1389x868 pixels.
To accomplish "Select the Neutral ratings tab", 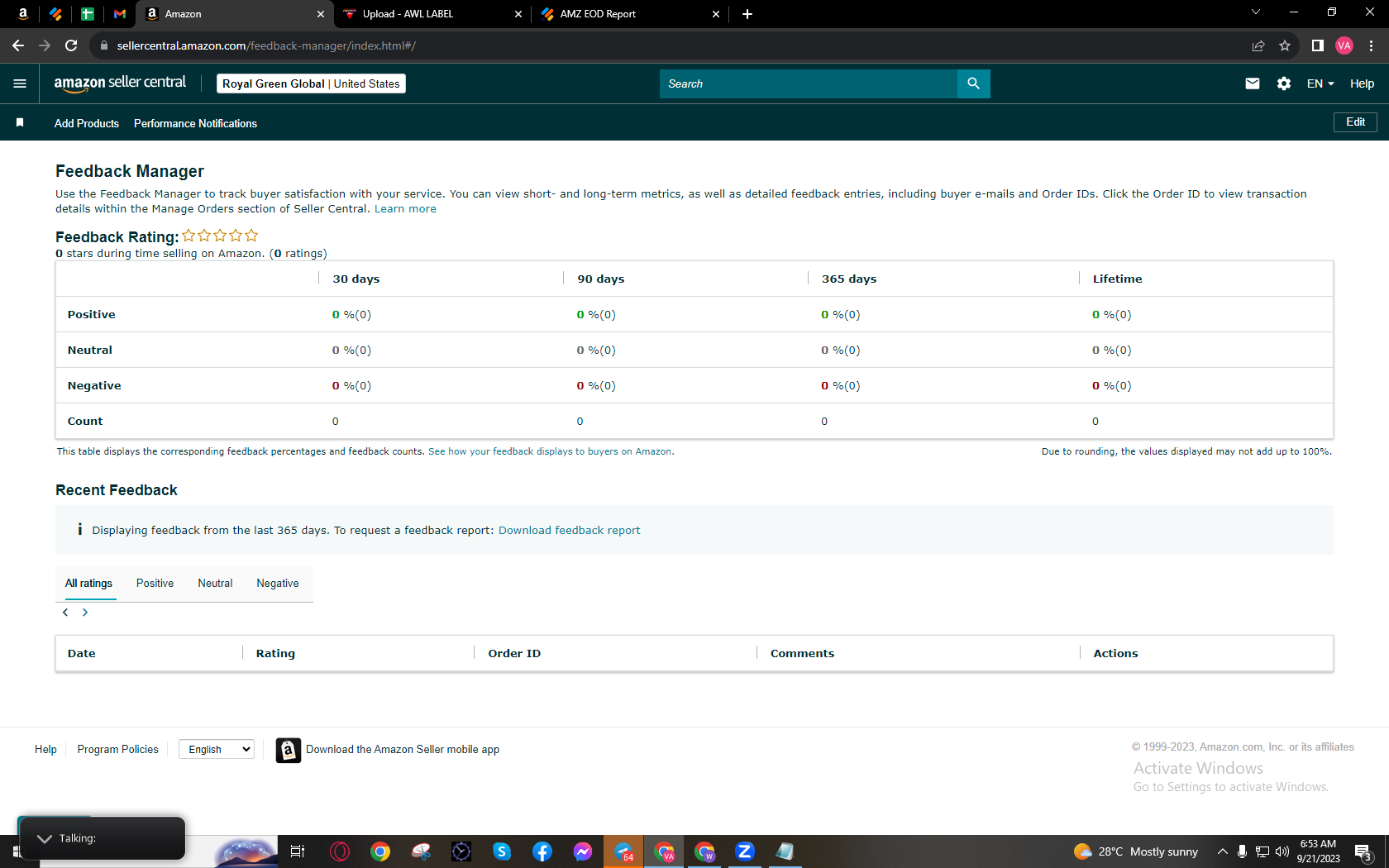I will (x=215, y=584).
